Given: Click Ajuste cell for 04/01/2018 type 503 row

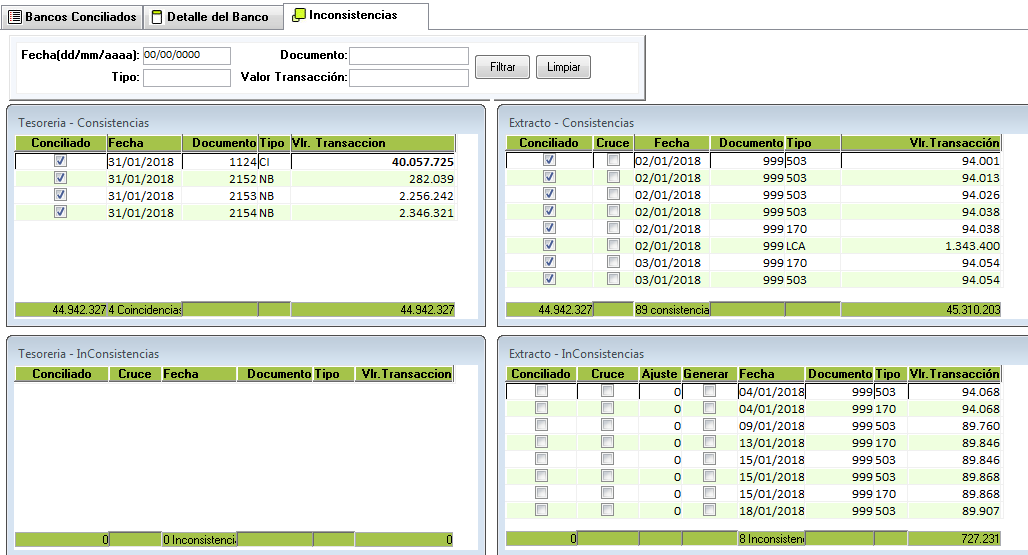Looking at the screenshot, I should tap(661, 392).
